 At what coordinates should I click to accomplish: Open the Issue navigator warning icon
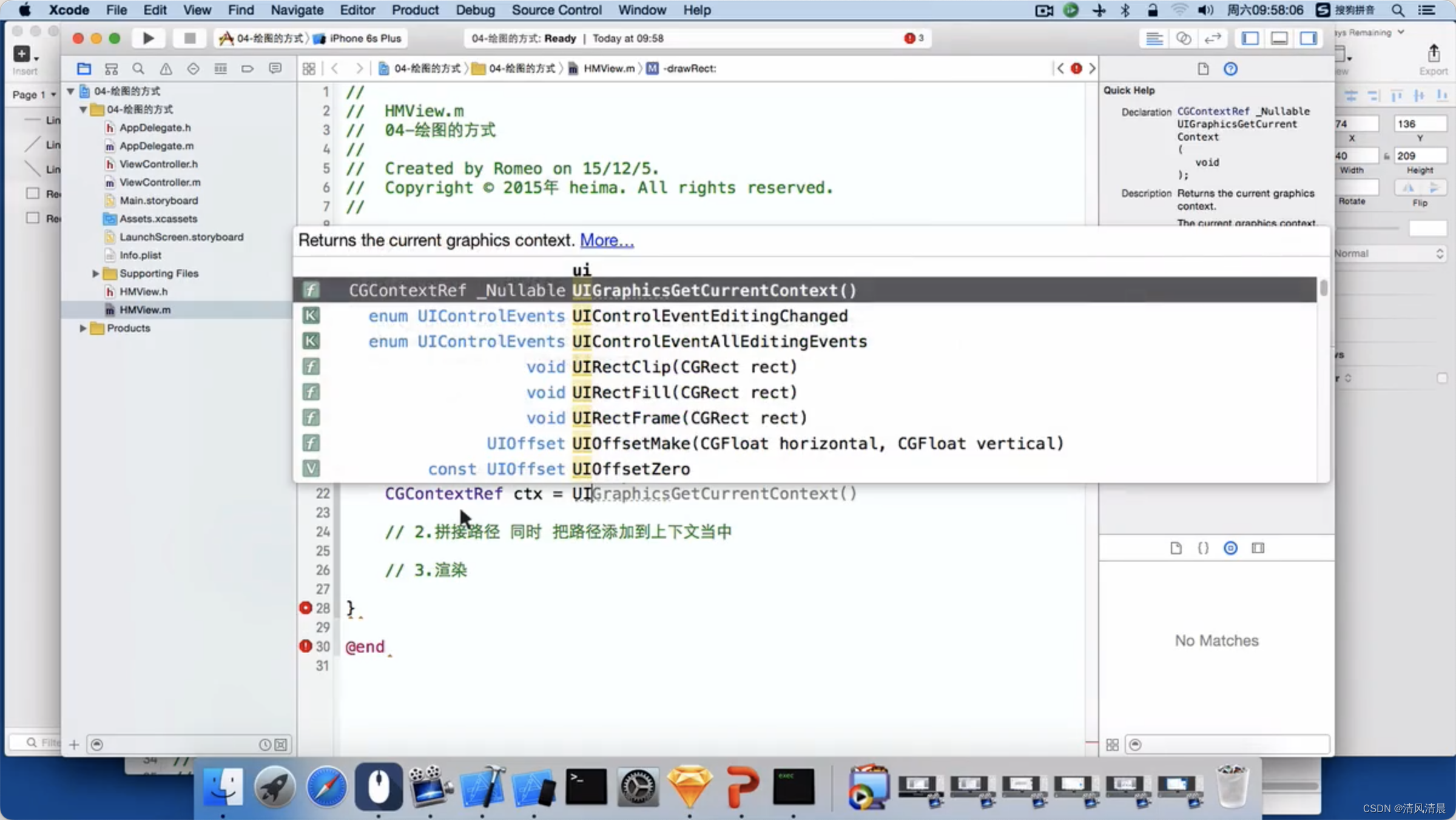[x=166, y=69]
